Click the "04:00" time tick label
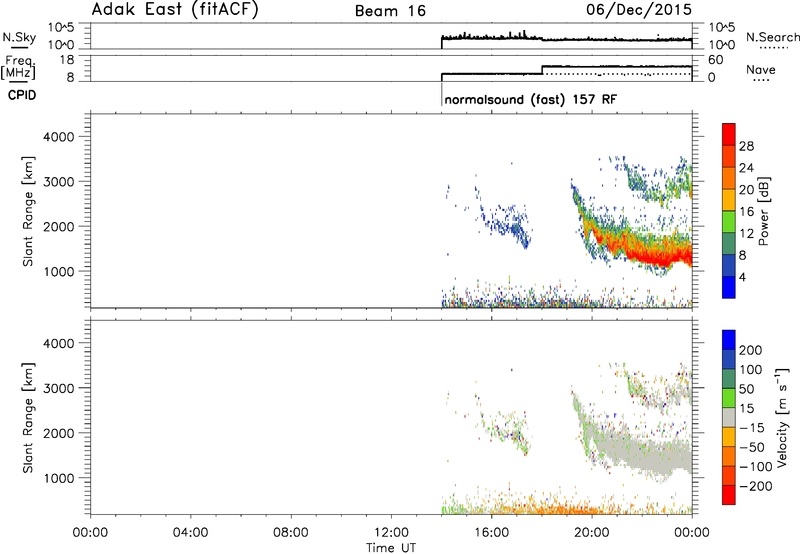 [x=190, y=533]
